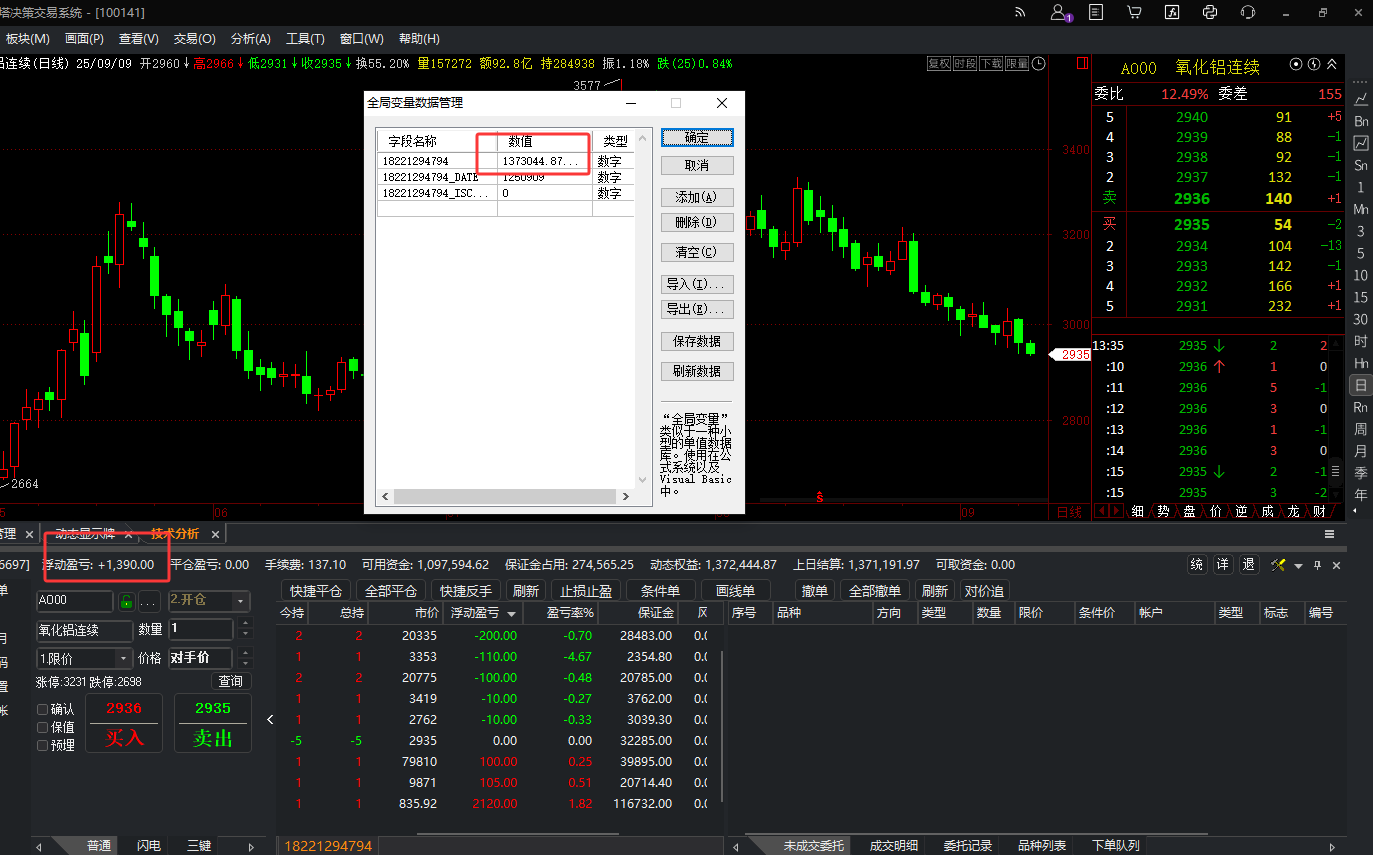Click the ellipsis button beside contract code
This screenshot has width=1373, height=855.
(149, 601)
